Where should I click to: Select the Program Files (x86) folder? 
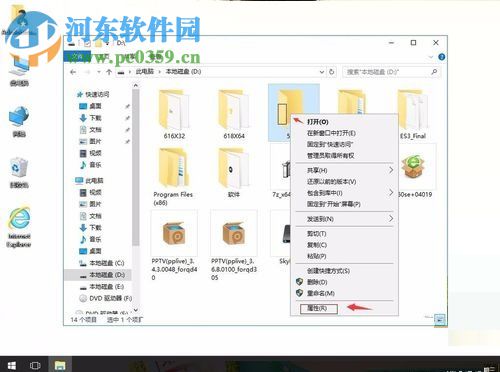click(x=173, y=177)
